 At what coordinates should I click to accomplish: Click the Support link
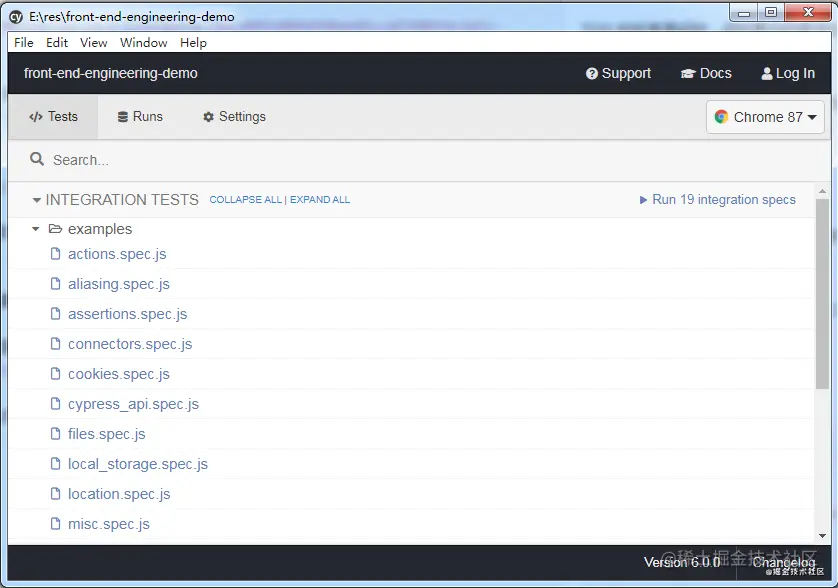618,73
